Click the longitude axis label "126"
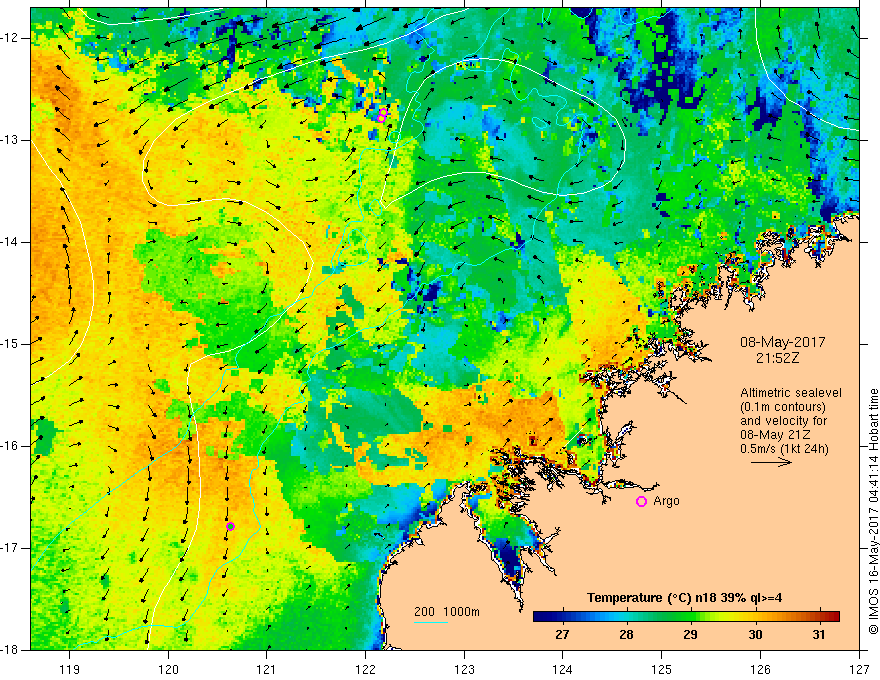880x680 pixels. tap(760, 669)
